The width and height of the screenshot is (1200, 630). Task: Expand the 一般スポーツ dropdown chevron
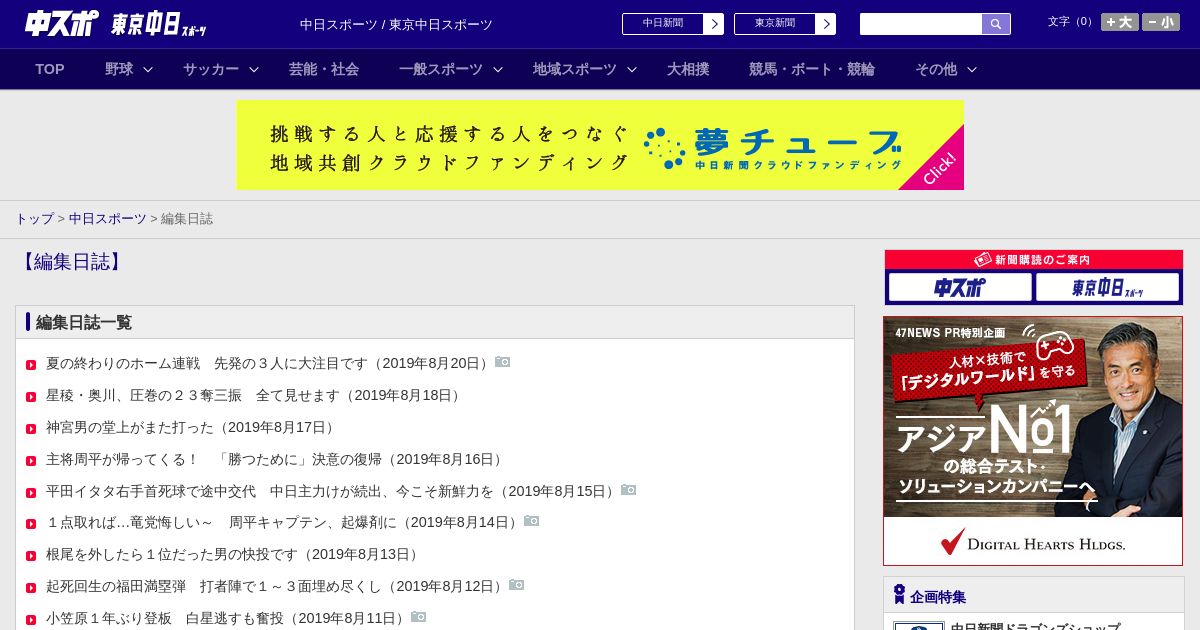click(x=498, y=69)
